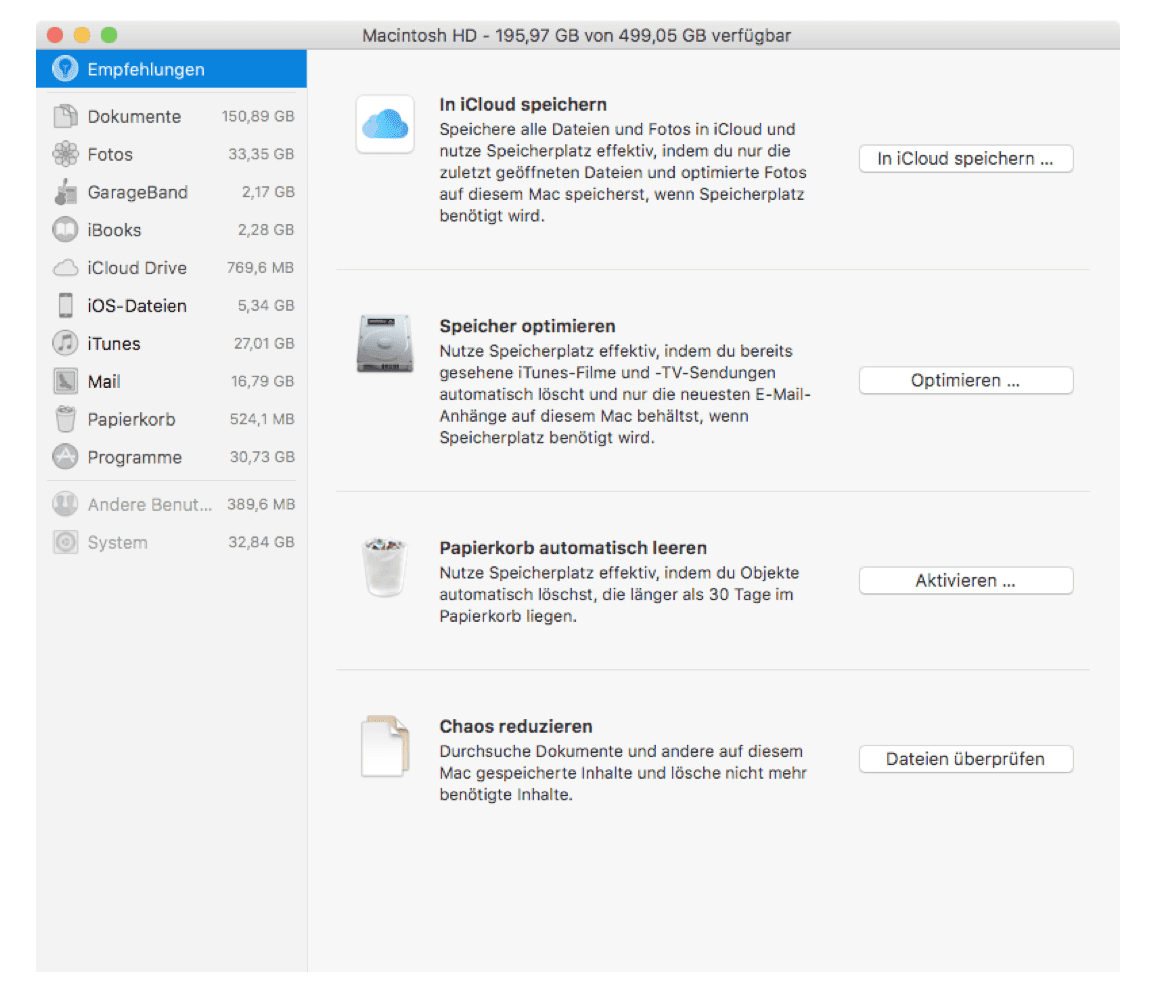
Task: Select iBooks in the sidebar
Action: (171, 229)
